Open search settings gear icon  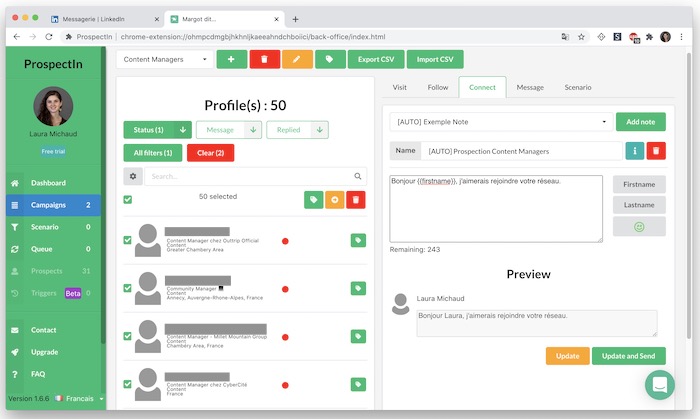[x=133, y=176]
